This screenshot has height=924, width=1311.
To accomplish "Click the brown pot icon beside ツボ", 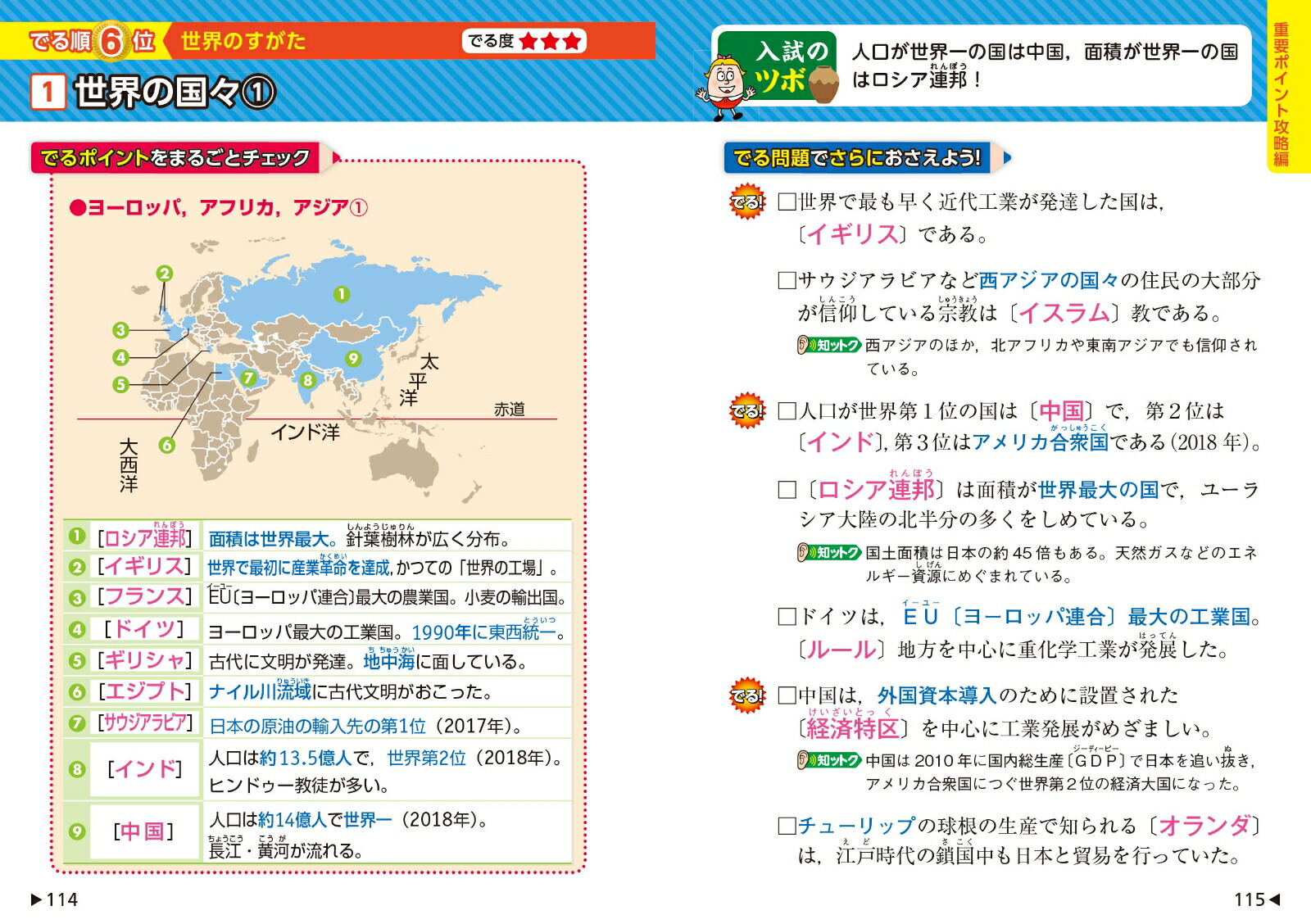I will click(823, 84).
